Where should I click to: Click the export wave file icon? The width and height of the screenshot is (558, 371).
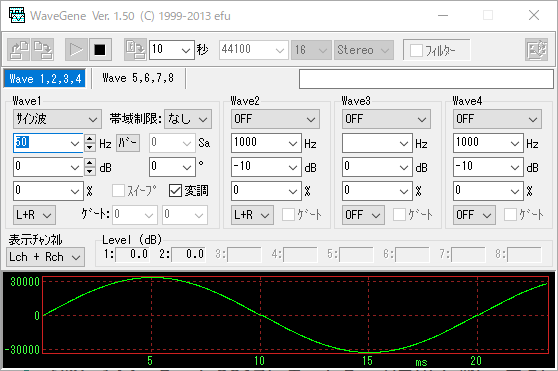(135, 49)
